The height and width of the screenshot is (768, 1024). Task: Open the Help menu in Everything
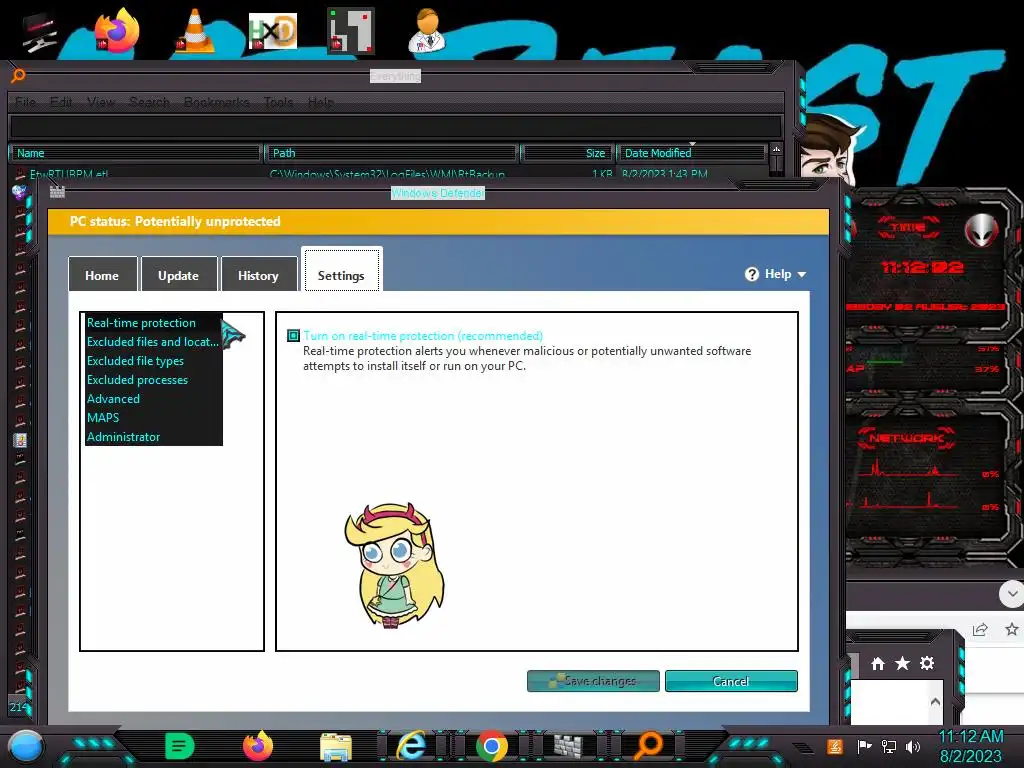click(321, 102)
